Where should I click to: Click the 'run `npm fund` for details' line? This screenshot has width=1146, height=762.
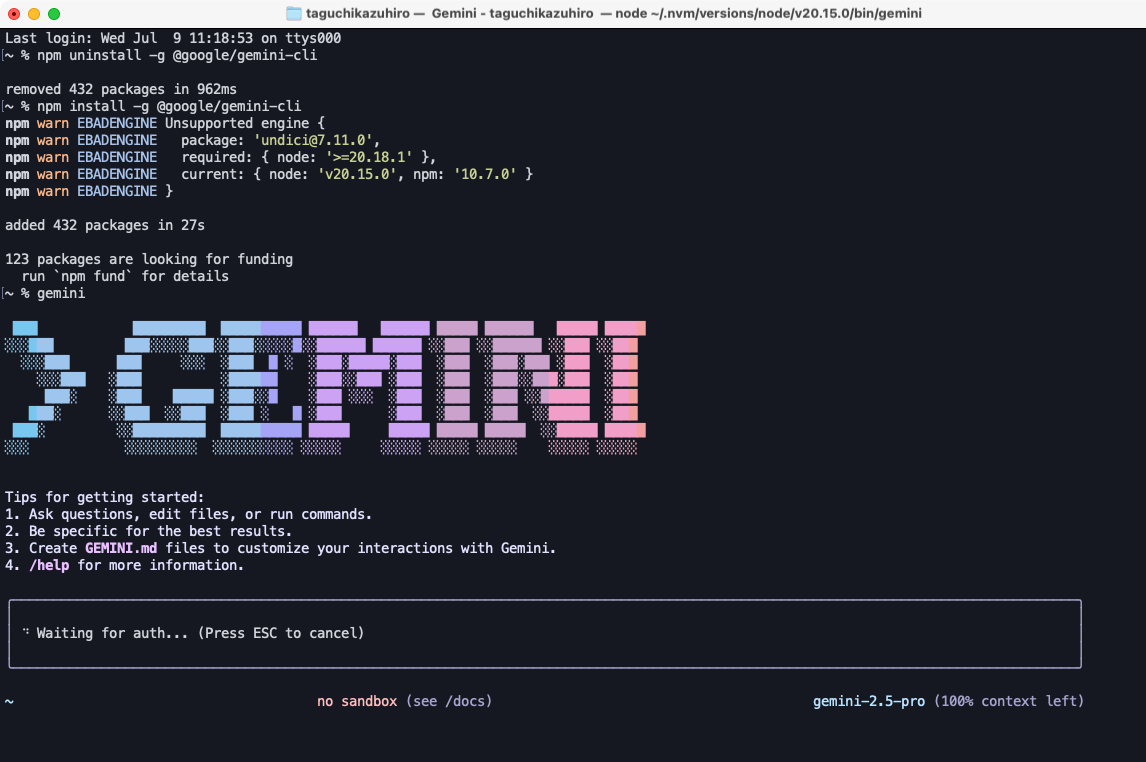click(x=125, y=276)
